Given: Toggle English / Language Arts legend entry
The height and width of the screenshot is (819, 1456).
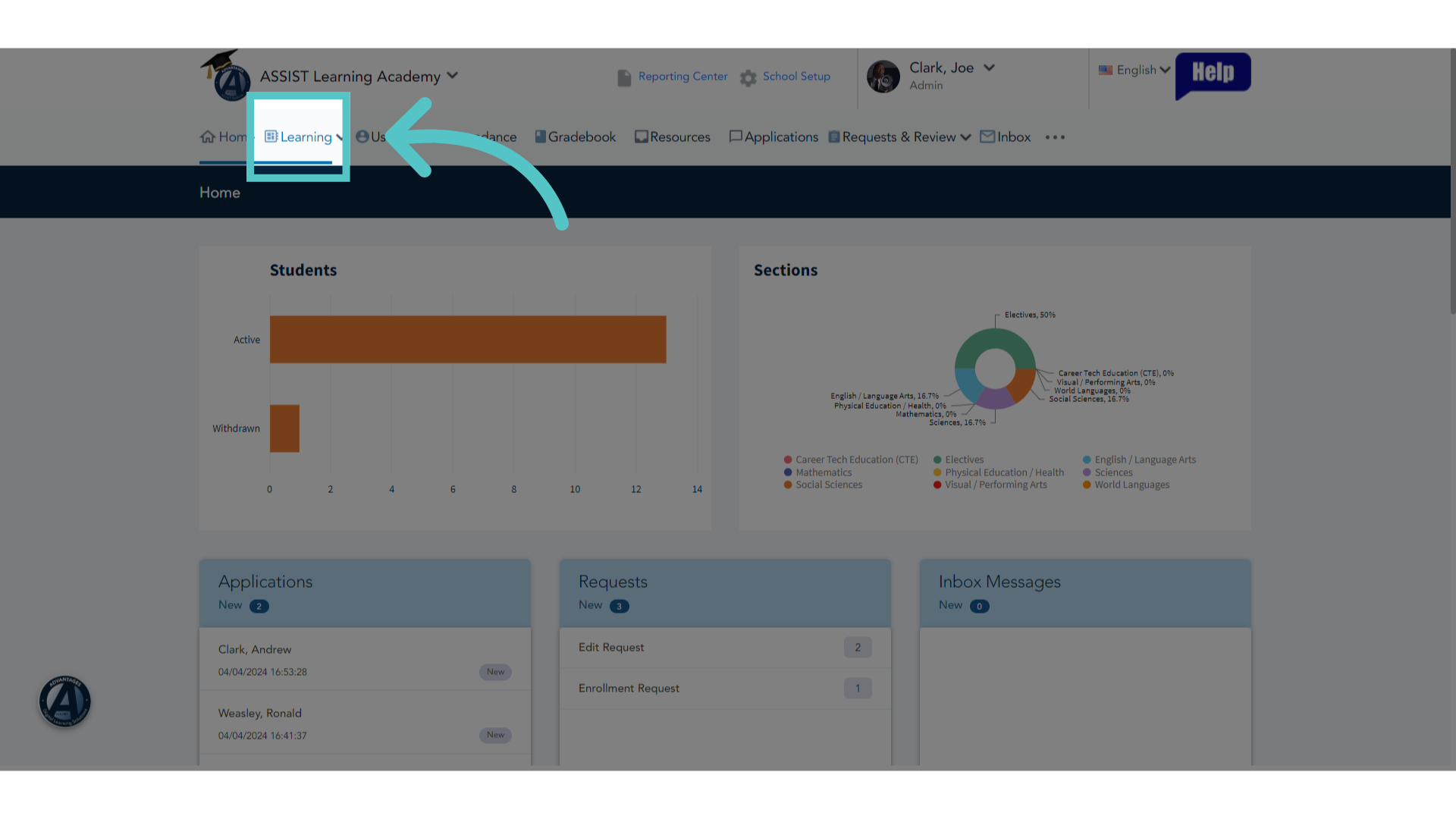Looking at the screenshot, I should (1139, 460).
